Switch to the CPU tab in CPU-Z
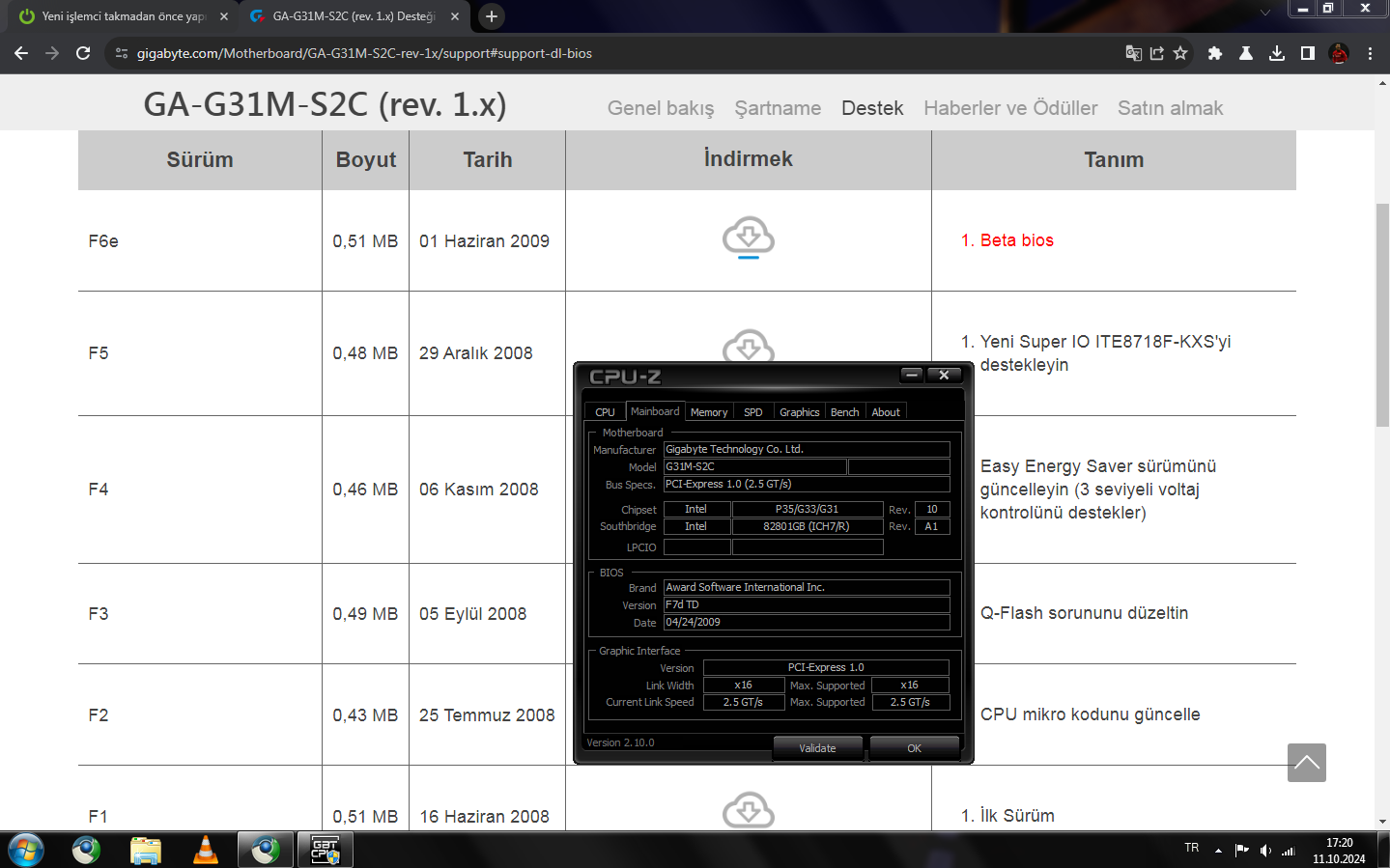 click(x=605, y=412)
